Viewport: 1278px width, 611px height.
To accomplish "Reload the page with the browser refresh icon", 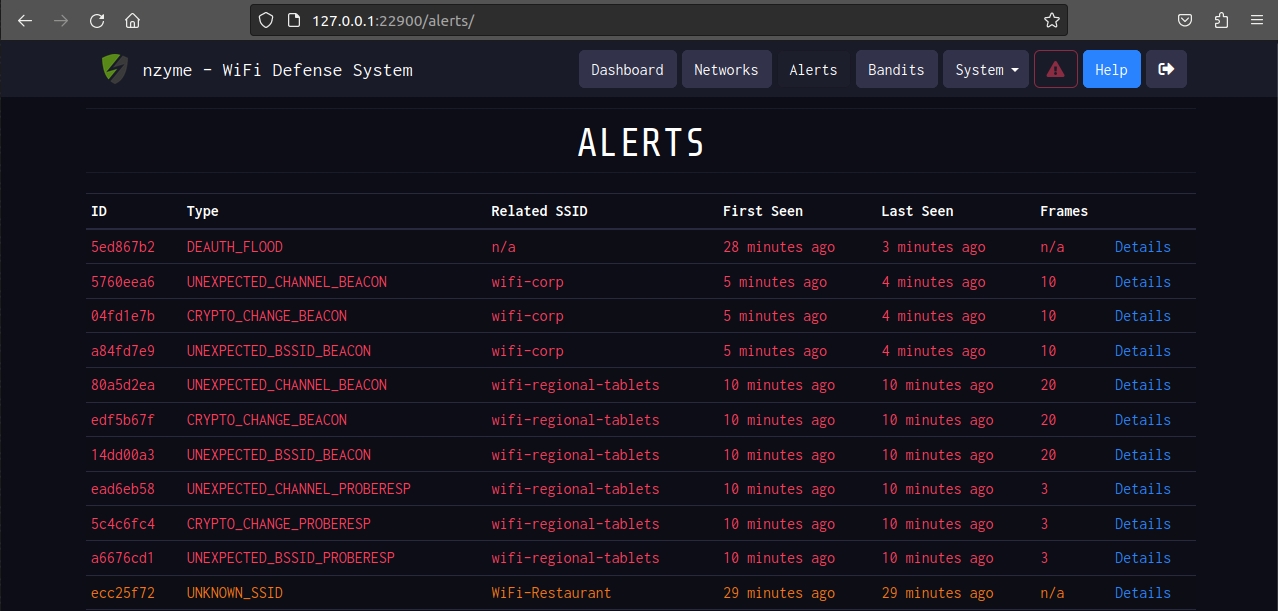I will coord(97,20).
